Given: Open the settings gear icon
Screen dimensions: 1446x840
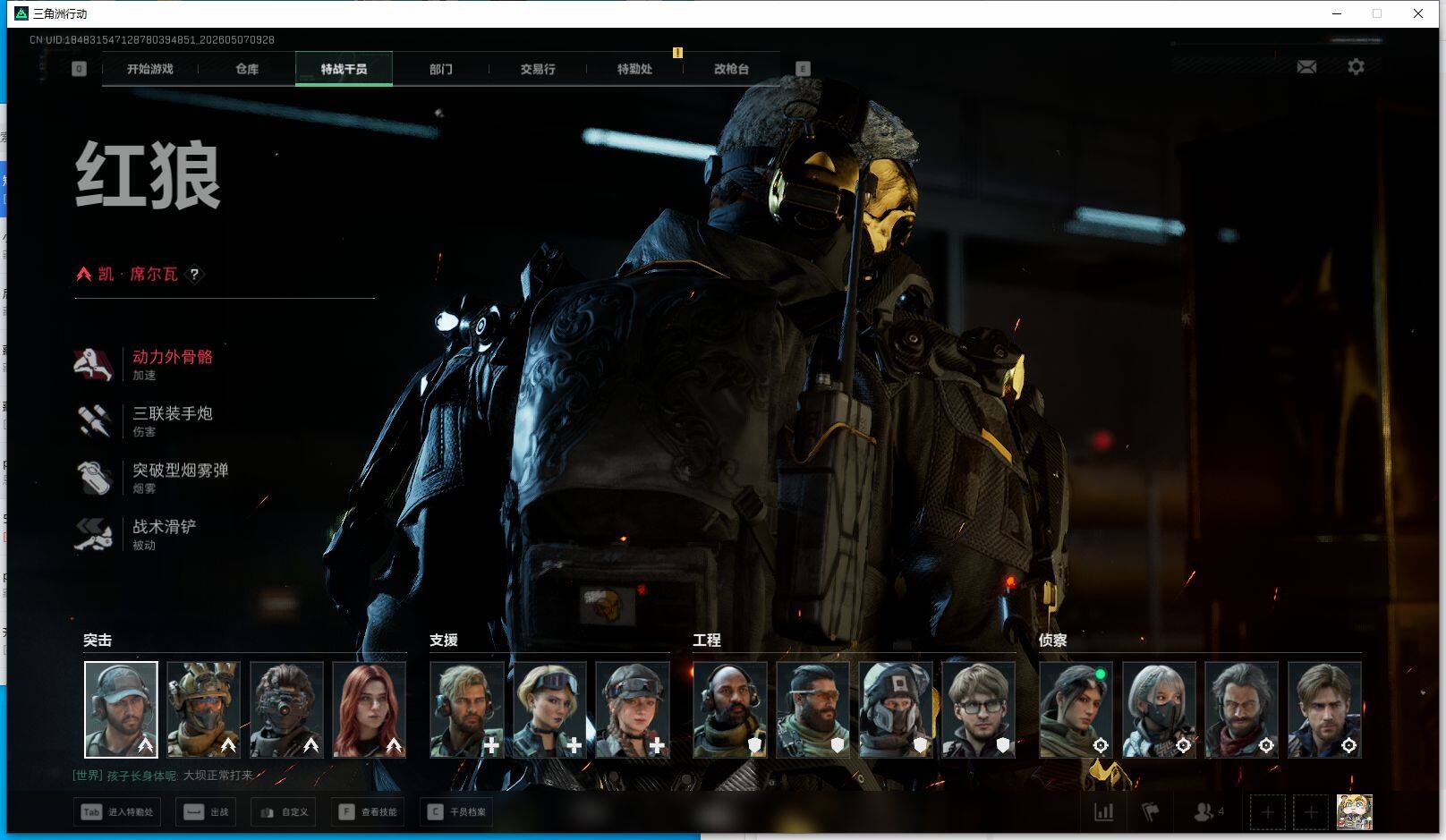Looking at the screenshot, I should [1356, 67].
